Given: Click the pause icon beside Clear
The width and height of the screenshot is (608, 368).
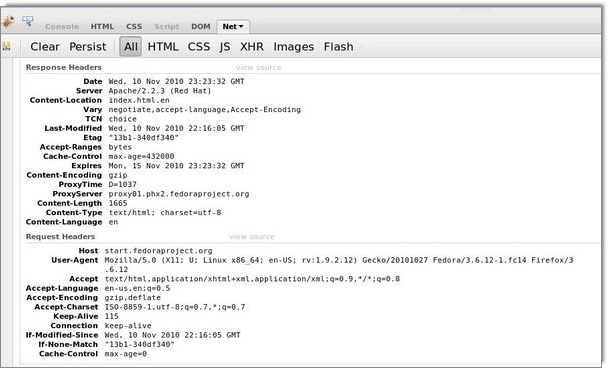Looking at the screenshot, I should (6, 47).
